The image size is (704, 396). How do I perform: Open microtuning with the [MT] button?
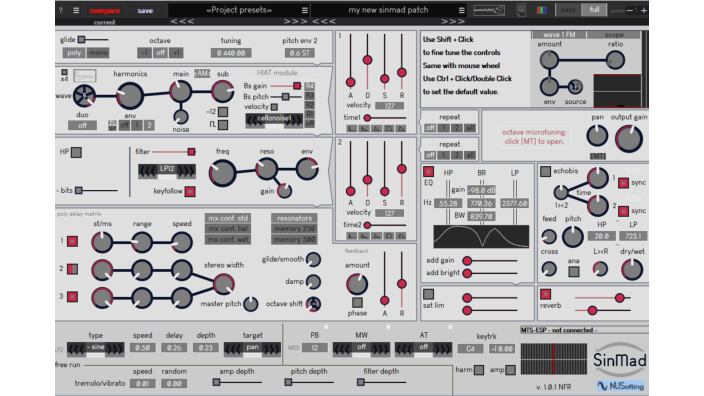(598, 156)
